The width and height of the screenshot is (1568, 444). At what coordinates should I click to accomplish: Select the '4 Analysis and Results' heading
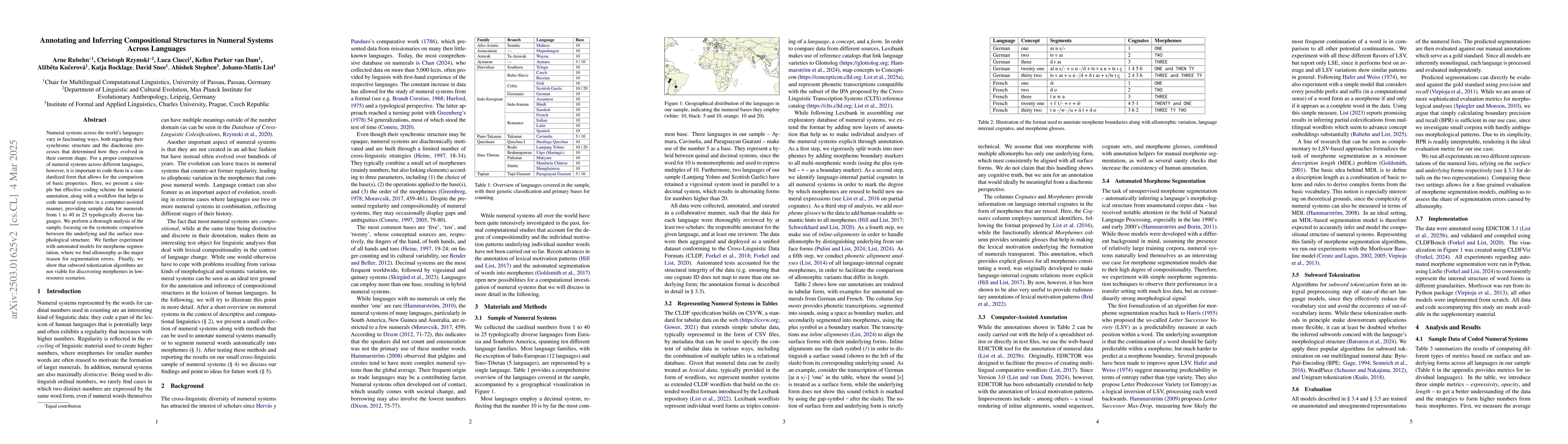[1448, 328]
